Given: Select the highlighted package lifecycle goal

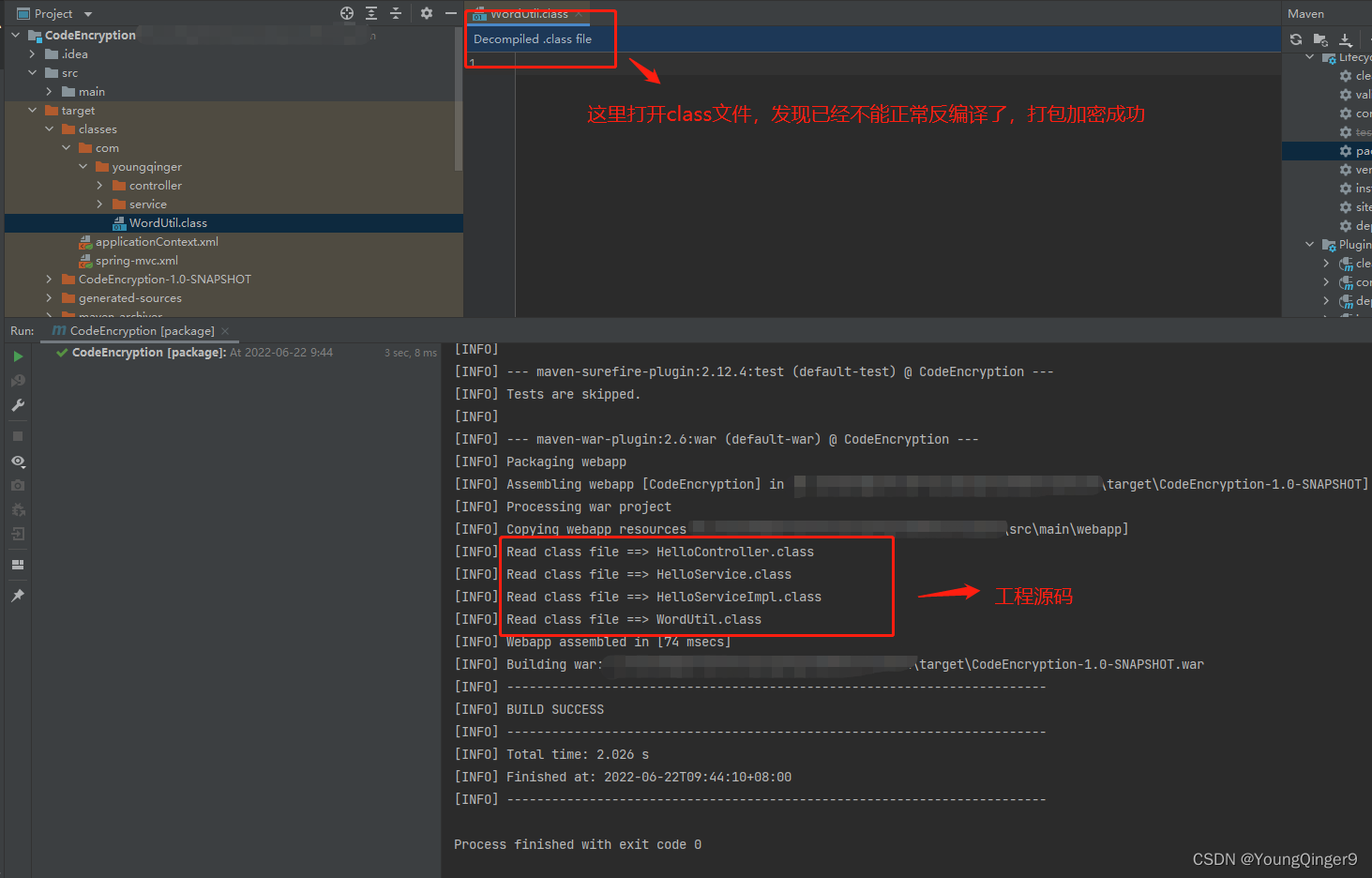Looking at the screenshot, I should (1327, 150).
